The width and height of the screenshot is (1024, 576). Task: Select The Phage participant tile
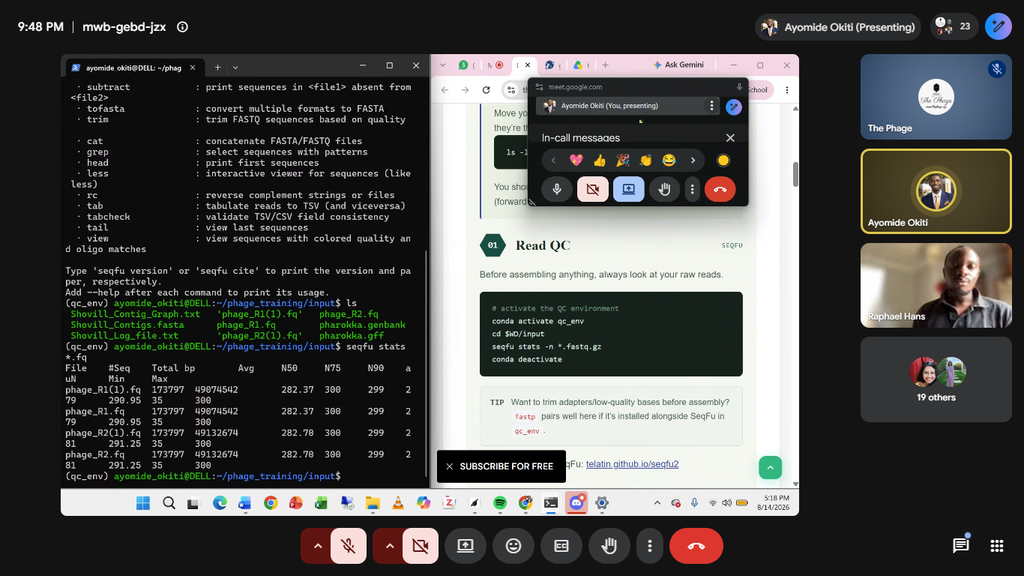(936, 97)
